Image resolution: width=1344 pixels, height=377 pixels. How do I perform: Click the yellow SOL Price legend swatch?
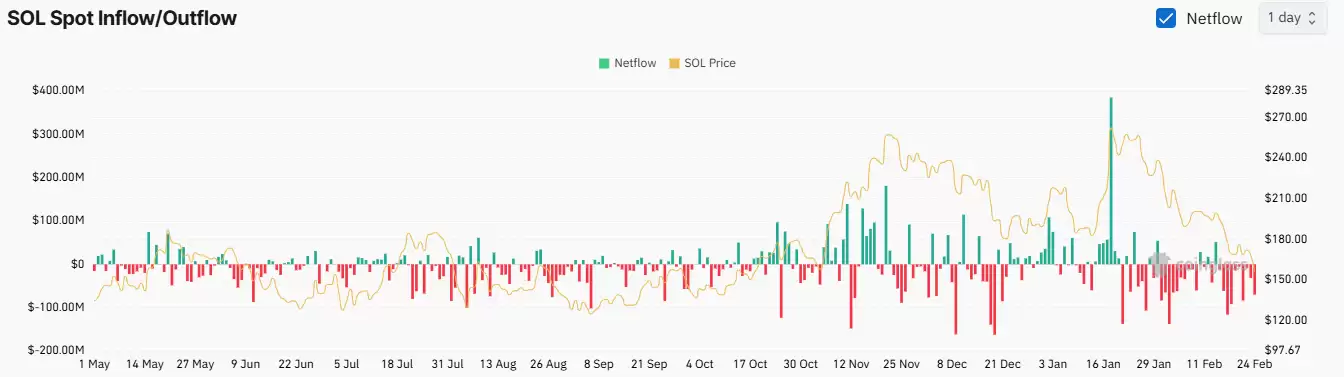point(674,63)
